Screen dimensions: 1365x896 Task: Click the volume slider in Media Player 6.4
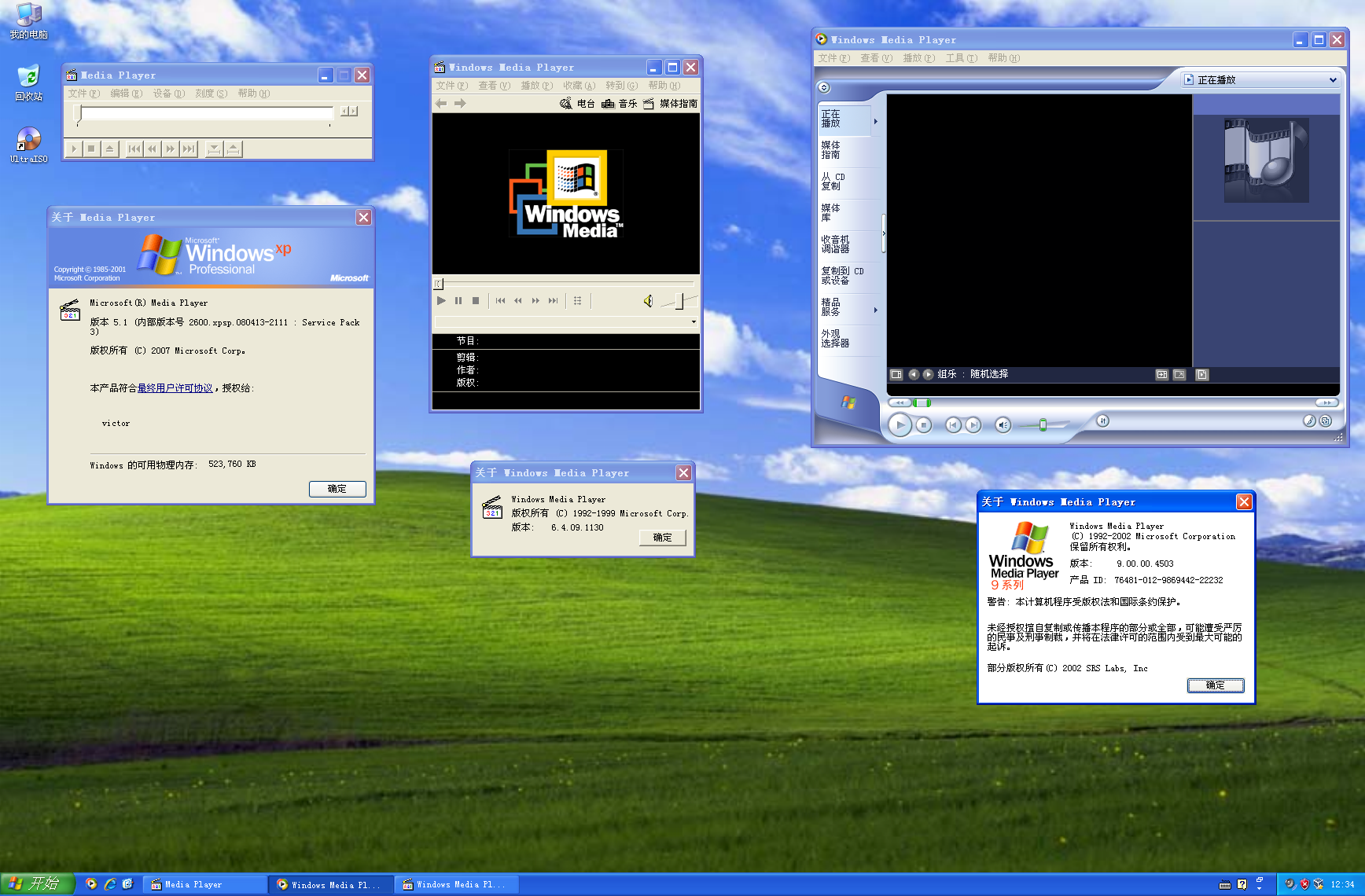pyautogui.click(x=679, y=301)
